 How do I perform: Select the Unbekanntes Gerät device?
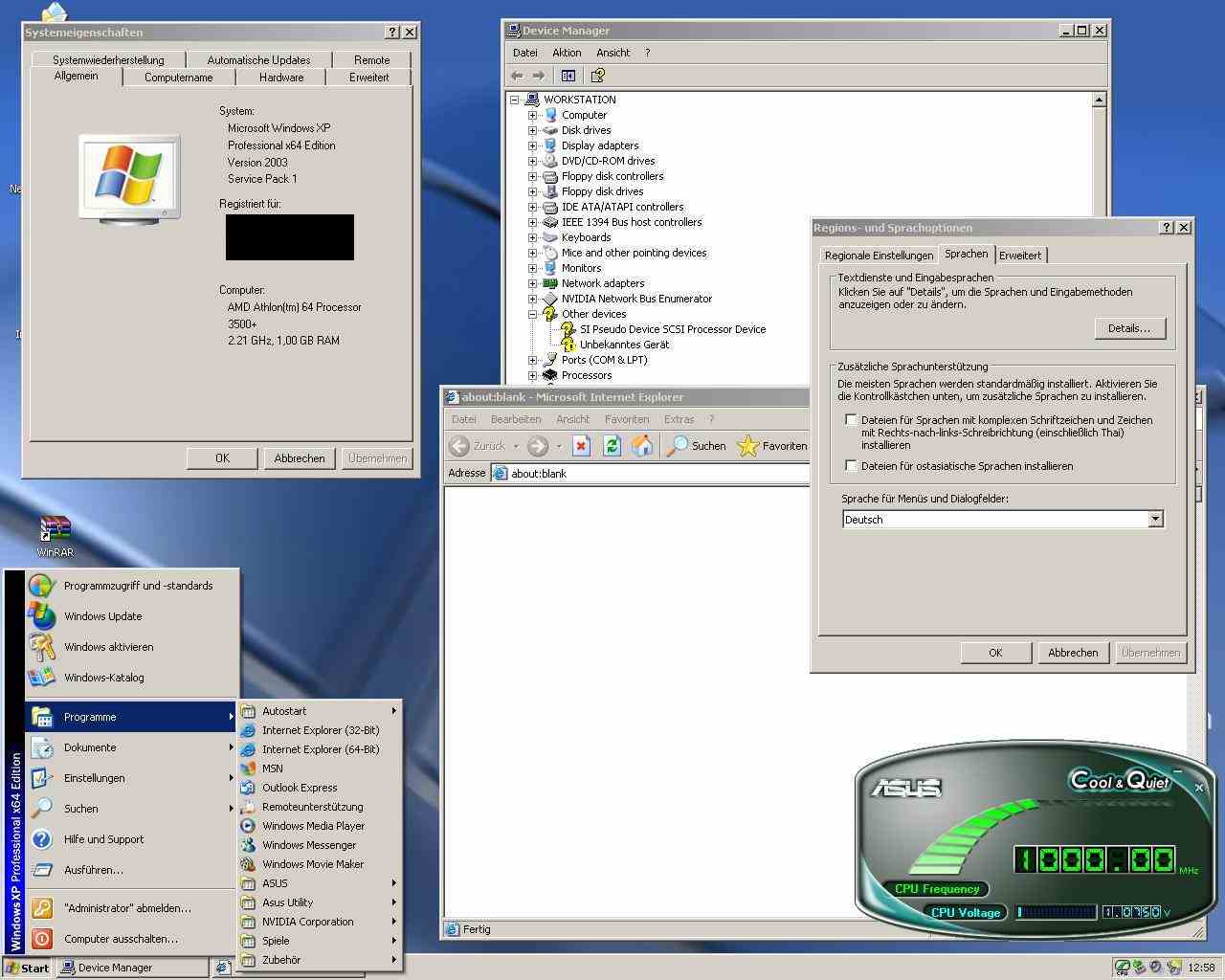click(x=624, y=345)
